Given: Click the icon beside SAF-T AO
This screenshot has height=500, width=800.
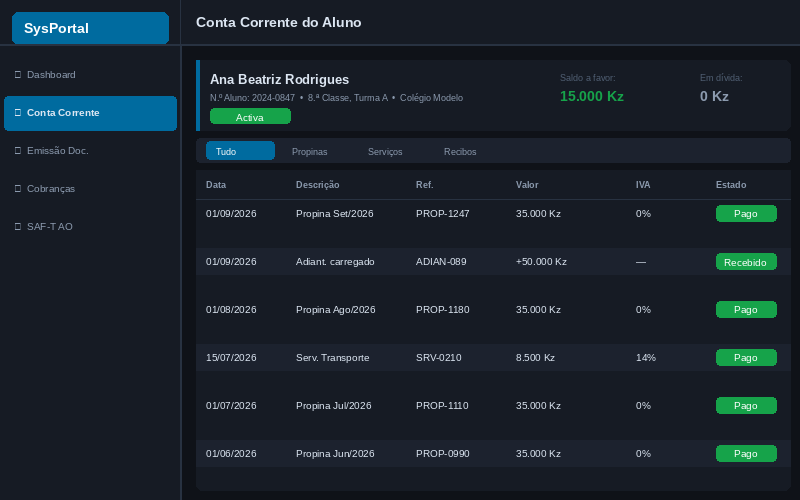Looking at the screenshot, I should tap(18, 226).
